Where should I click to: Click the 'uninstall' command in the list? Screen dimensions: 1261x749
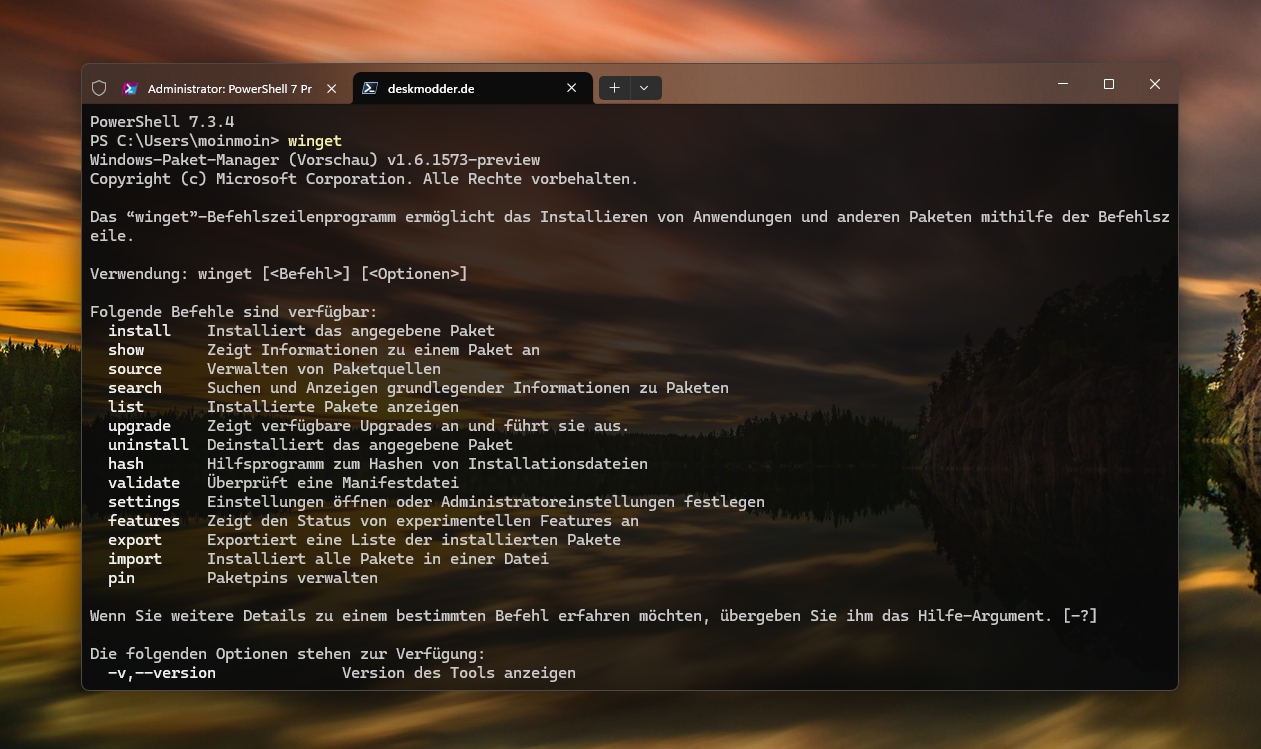148,445
